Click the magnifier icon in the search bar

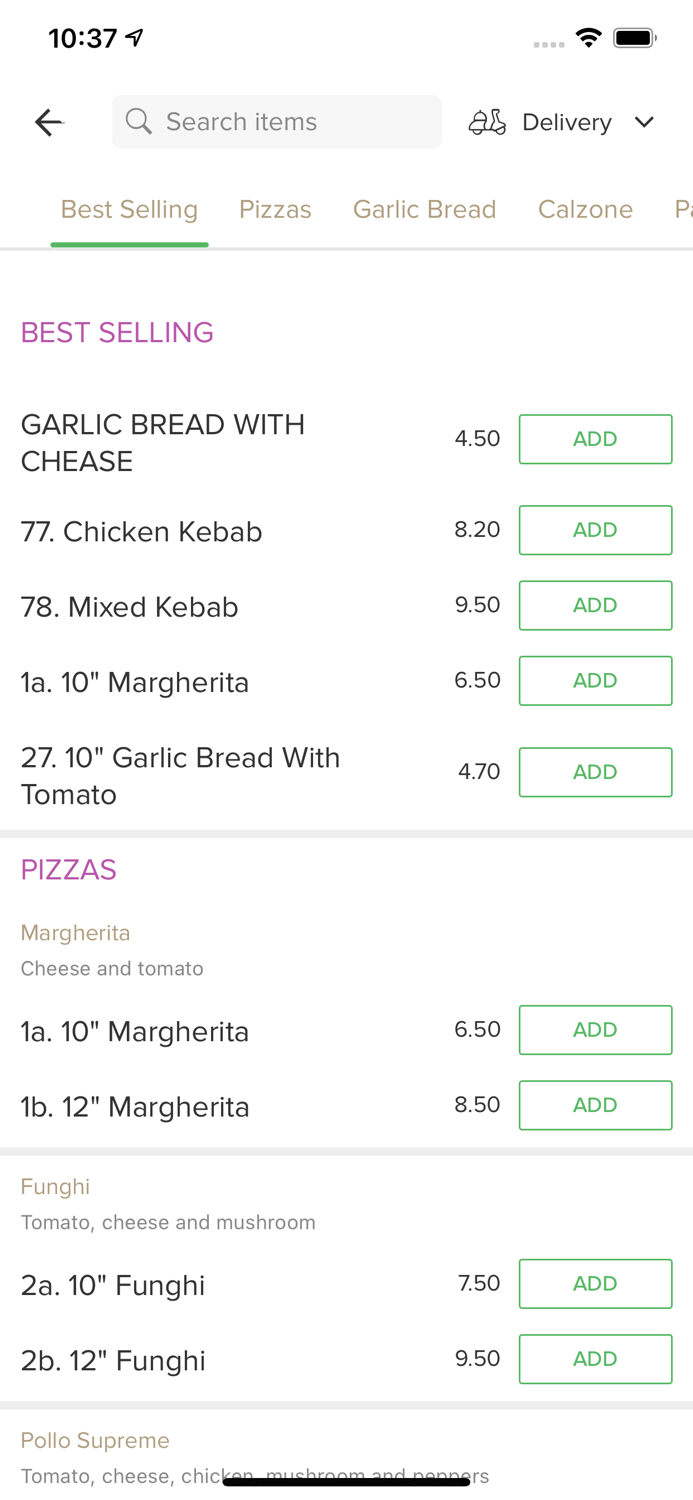139,121
